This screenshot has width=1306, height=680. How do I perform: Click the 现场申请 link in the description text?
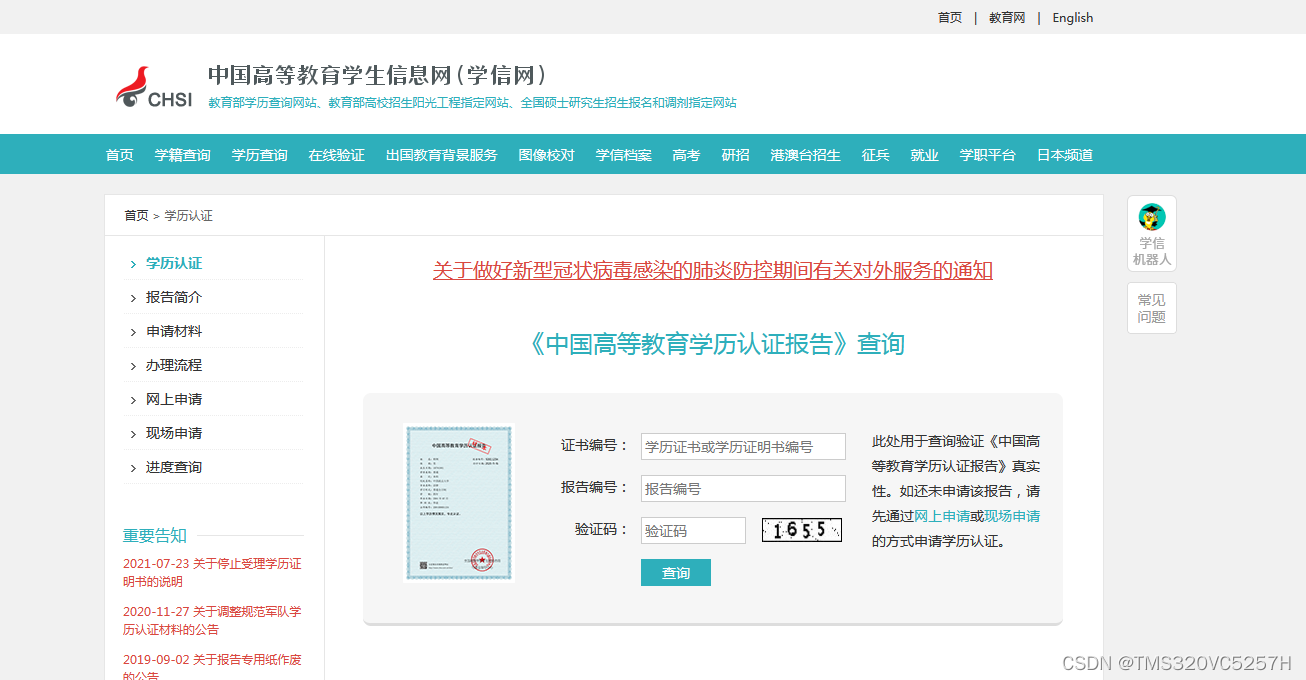(1012, 516)
